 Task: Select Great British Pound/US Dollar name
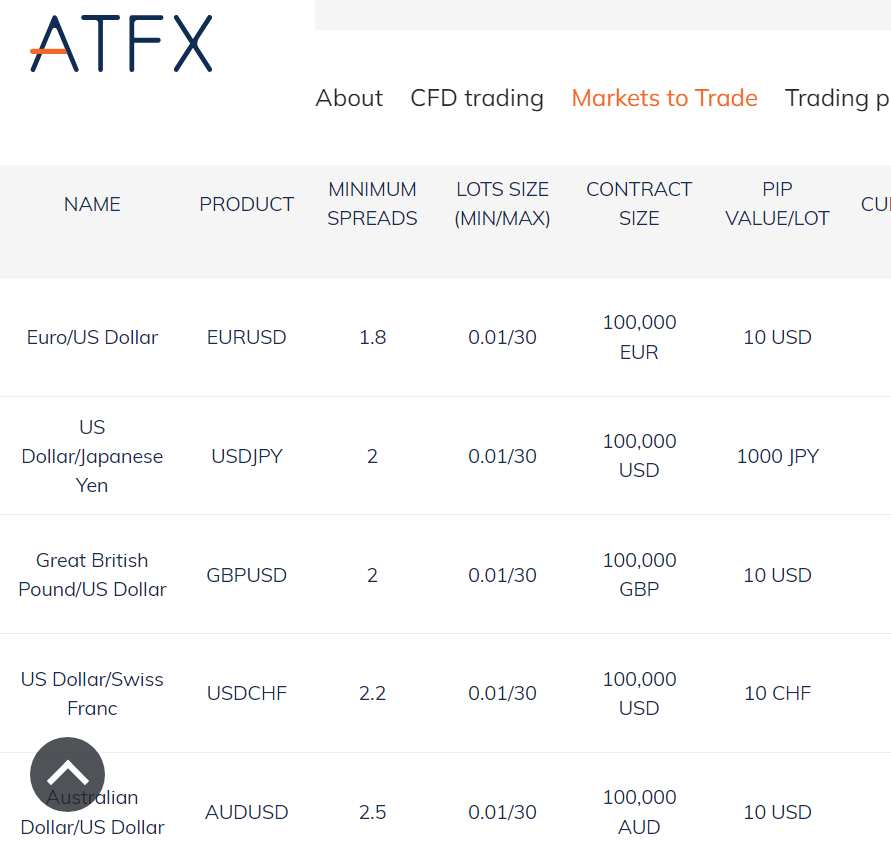click(92, 575)
